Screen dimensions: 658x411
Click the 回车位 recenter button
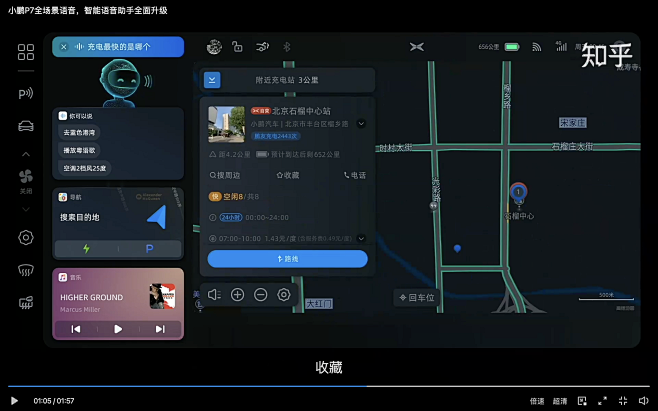click(x=417, y=297)
